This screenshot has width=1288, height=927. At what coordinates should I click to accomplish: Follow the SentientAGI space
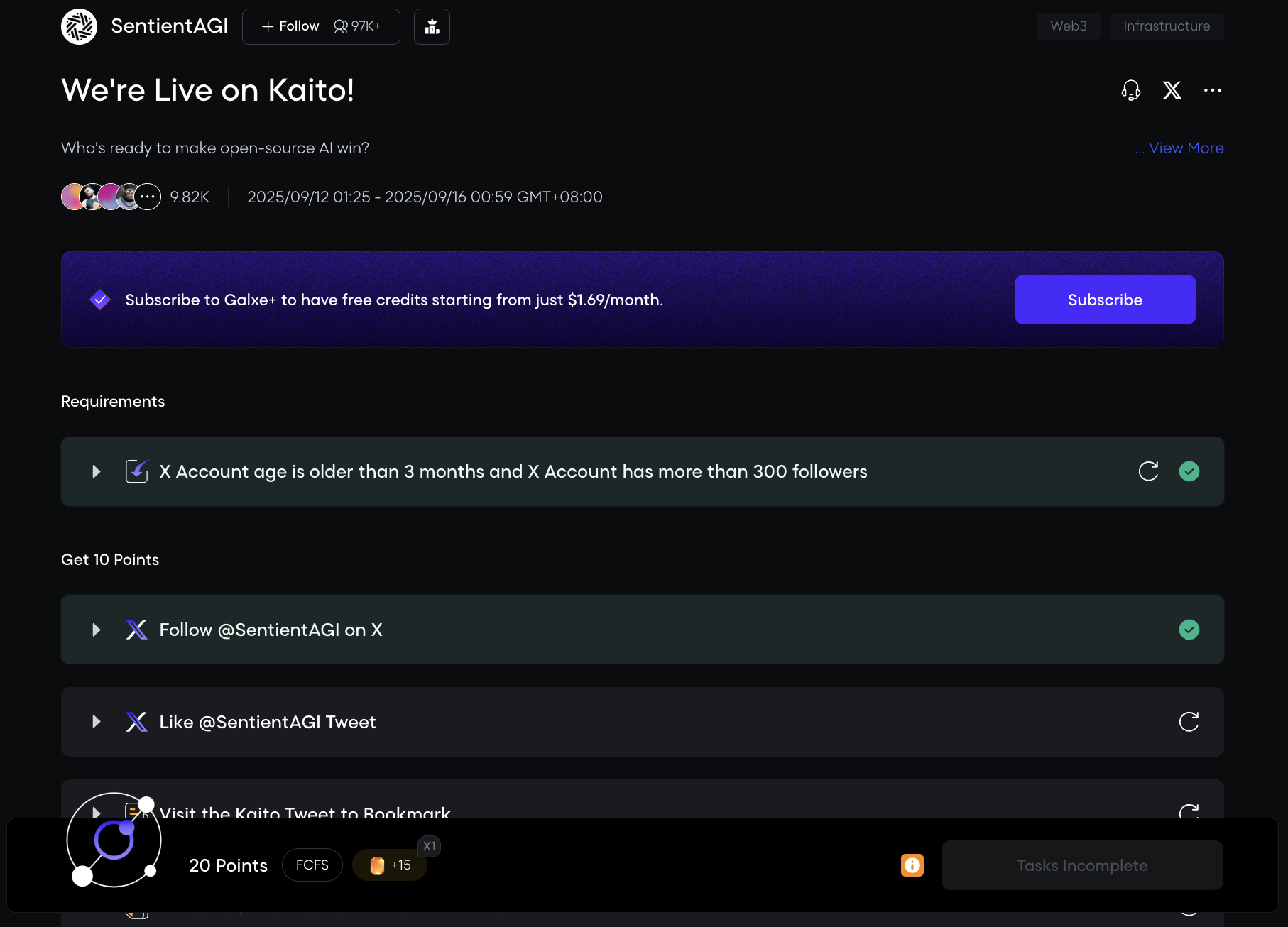pos(291,27)
